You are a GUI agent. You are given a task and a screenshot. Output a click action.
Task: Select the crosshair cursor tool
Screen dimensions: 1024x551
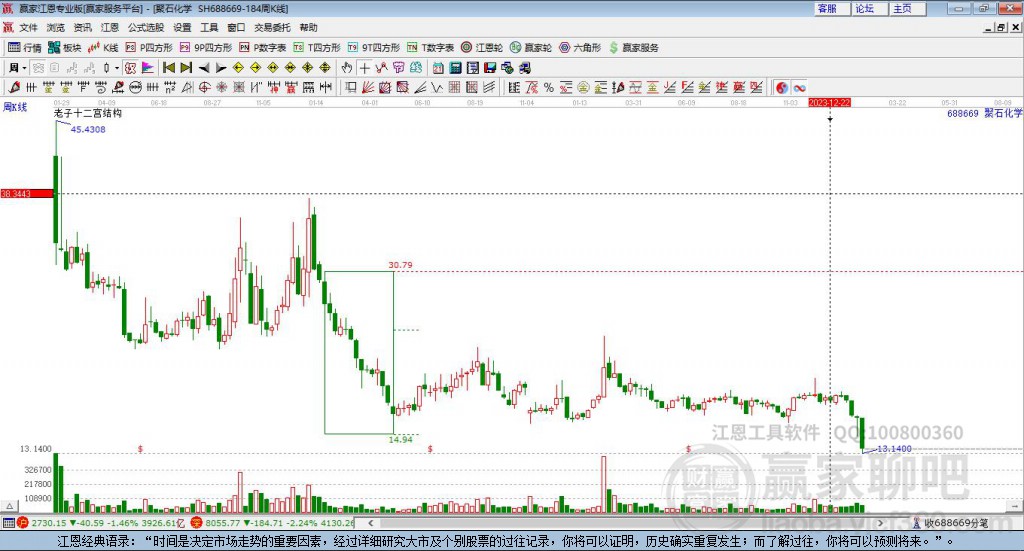click(x=364, y=68)
